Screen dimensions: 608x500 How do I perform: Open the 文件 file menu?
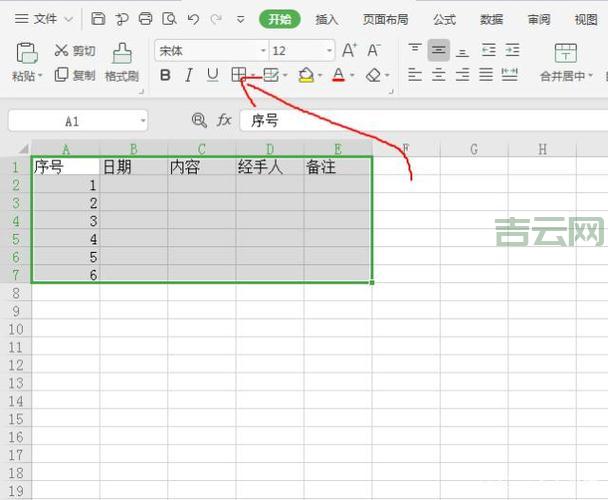[x=43, y=19]
